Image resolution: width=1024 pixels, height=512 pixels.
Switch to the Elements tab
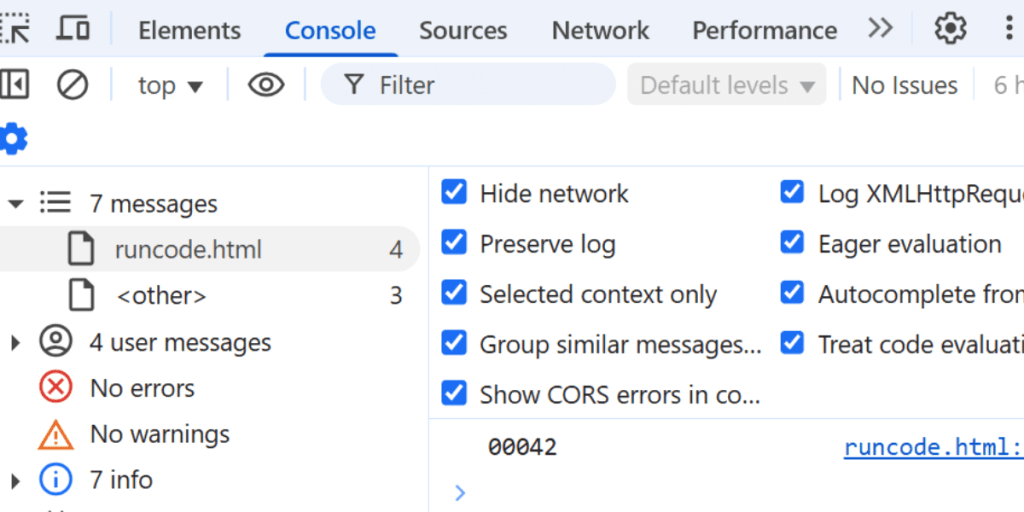click(x=189, y=31)
